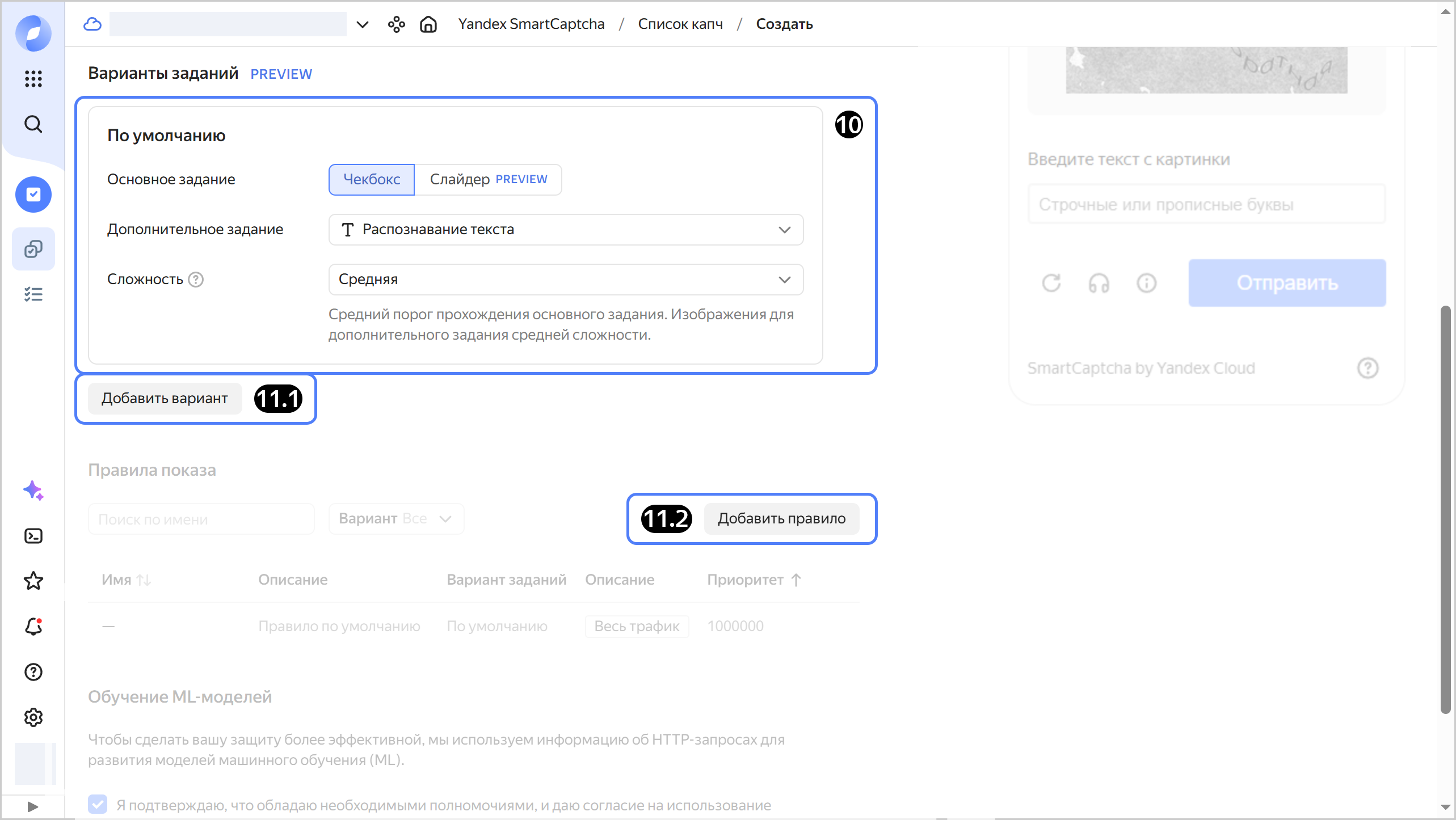Viewport: 1456px width, 820px height.
Task: Click the Поиск по имени search field
Action: point(201,519)
